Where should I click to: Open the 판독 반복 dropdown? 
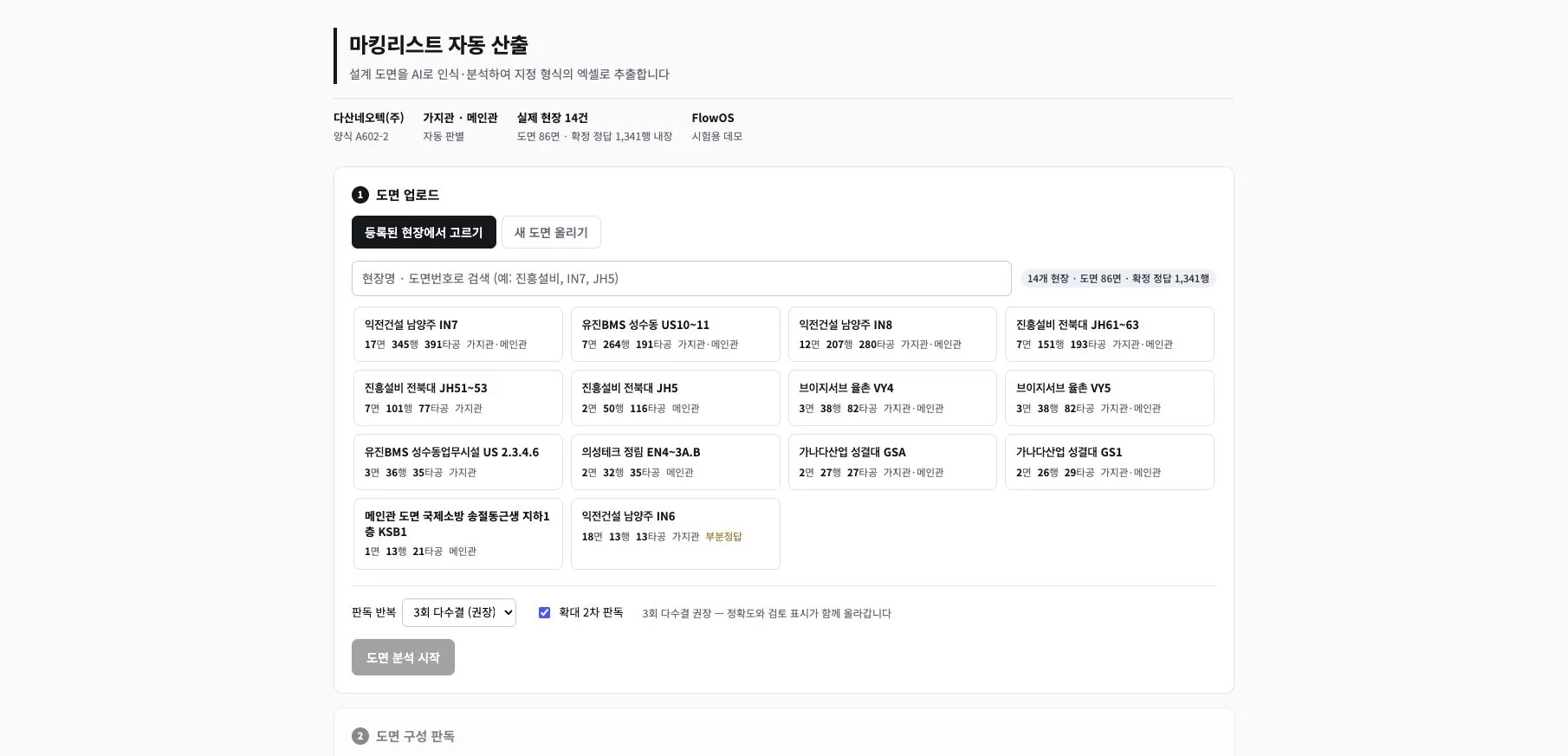pyautogui.click(x=459, y=612)
